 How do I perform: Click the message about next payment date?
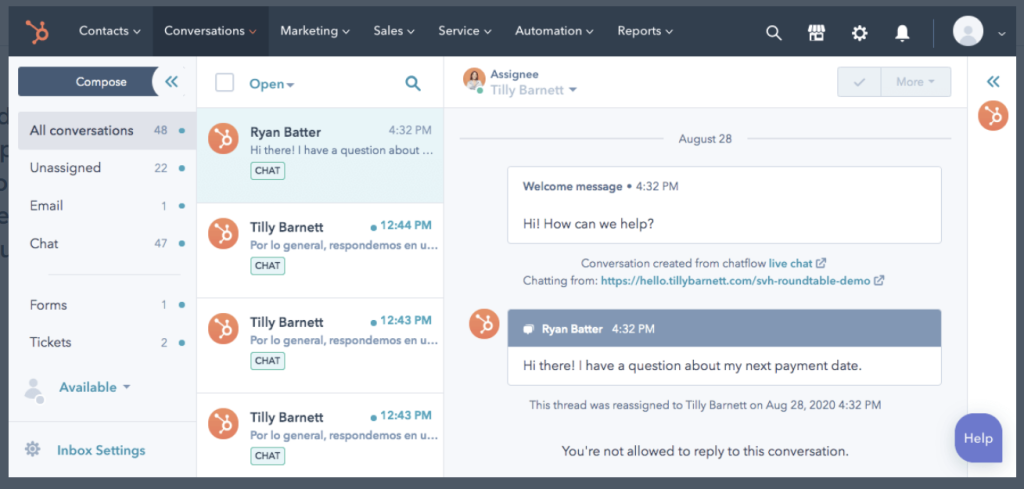pyautogui.click(x=692, y=366)
